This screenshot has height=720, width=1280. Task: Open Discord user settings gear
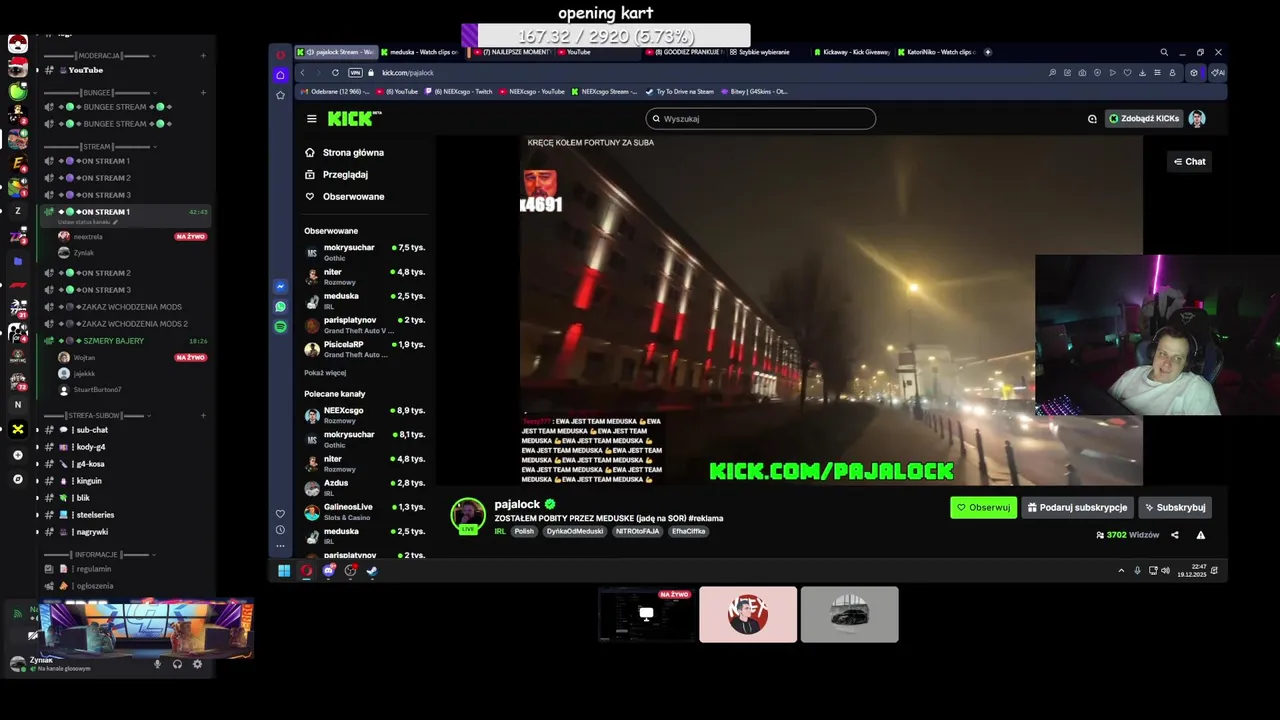197,664
